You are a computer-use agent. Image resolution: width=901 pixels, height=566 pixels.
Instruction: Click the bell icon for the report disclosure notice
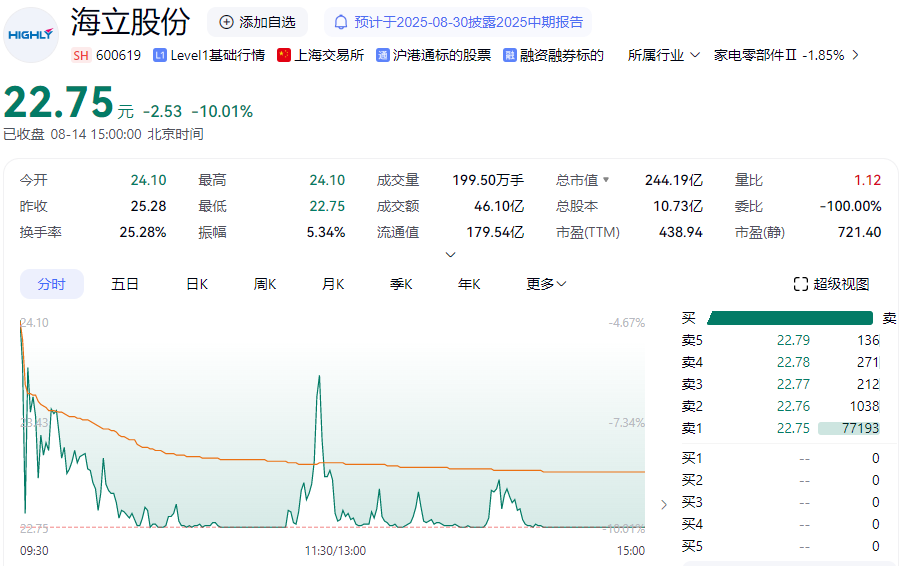pyautogui.click(x=341, y=22)
